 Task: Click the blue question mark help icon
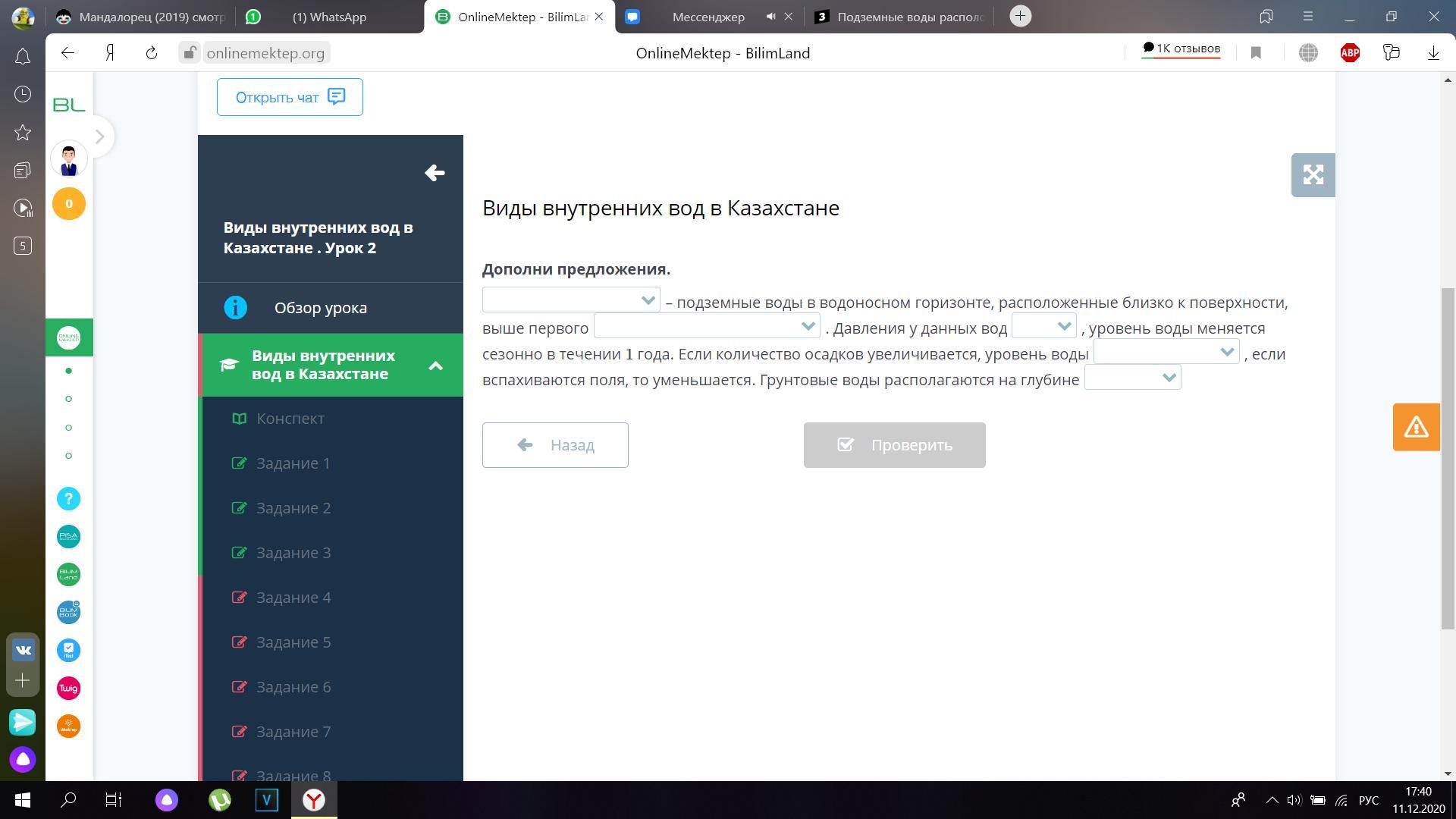point(68,499)
